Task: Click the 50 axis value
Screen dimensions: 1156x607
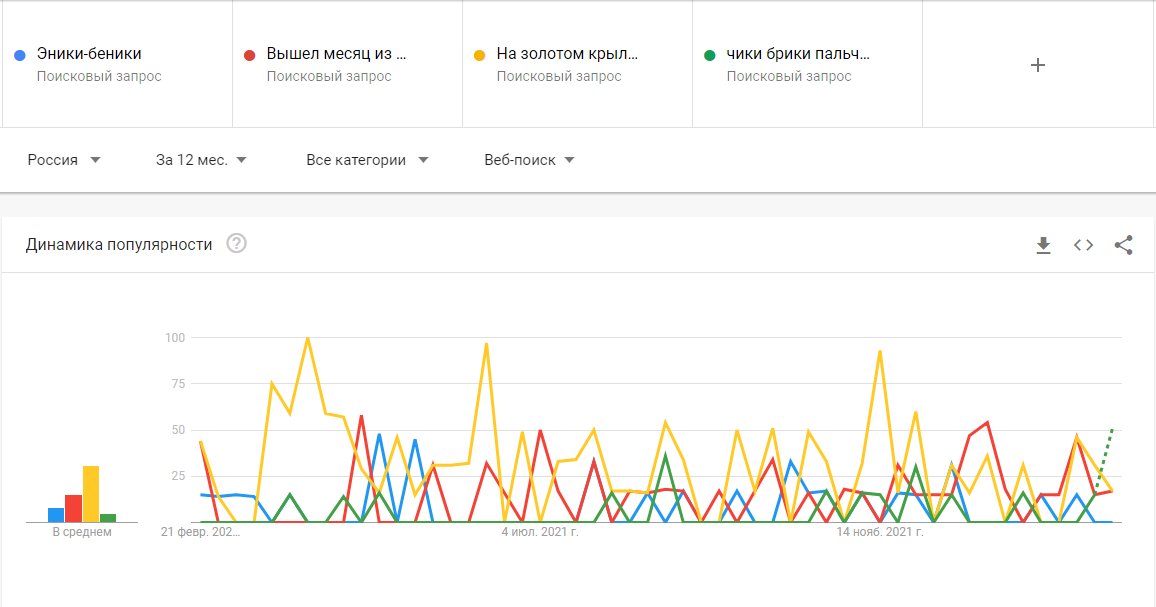Action: 178,430
